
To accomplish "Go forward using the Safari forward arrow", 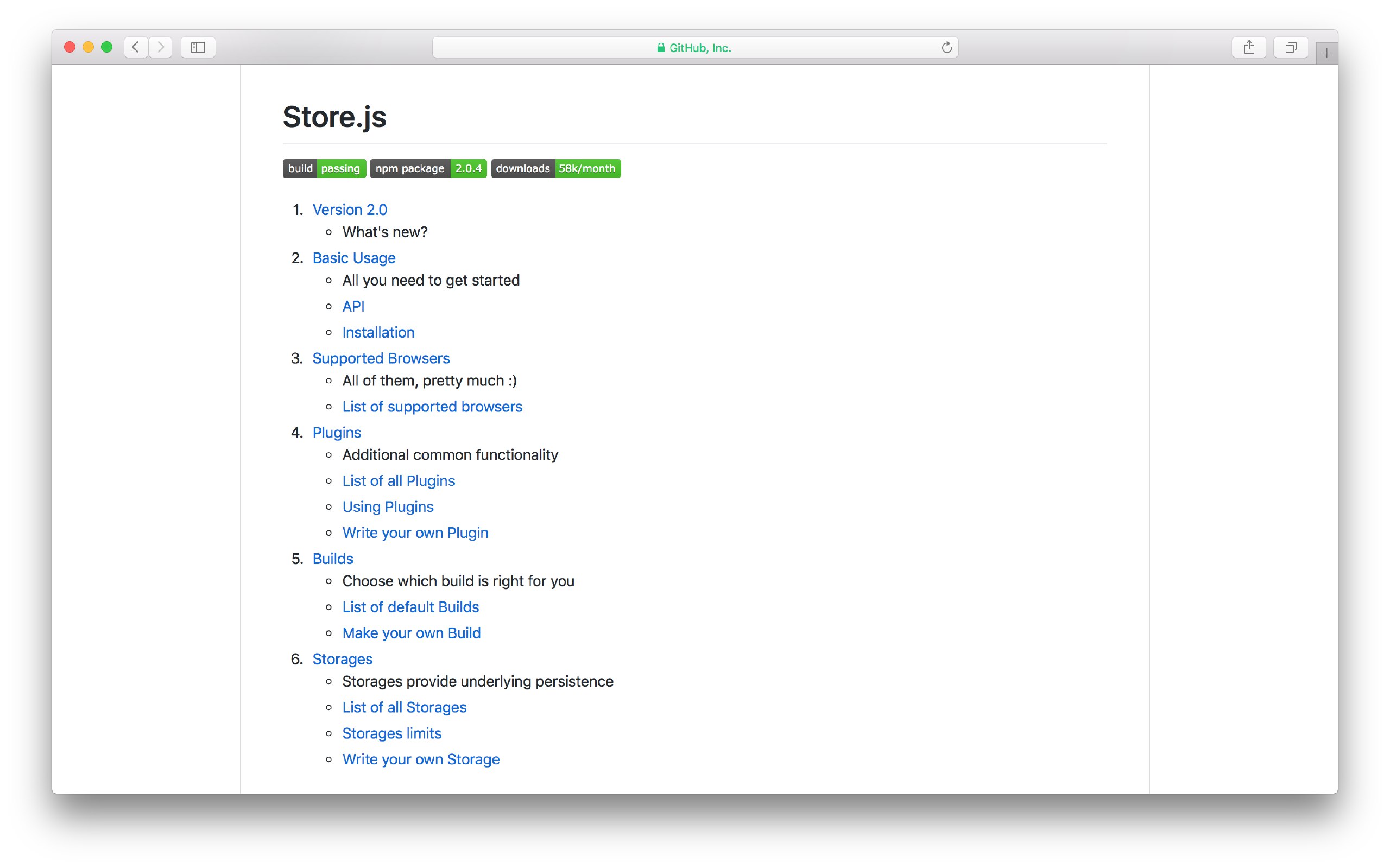I will coord(161,47).
